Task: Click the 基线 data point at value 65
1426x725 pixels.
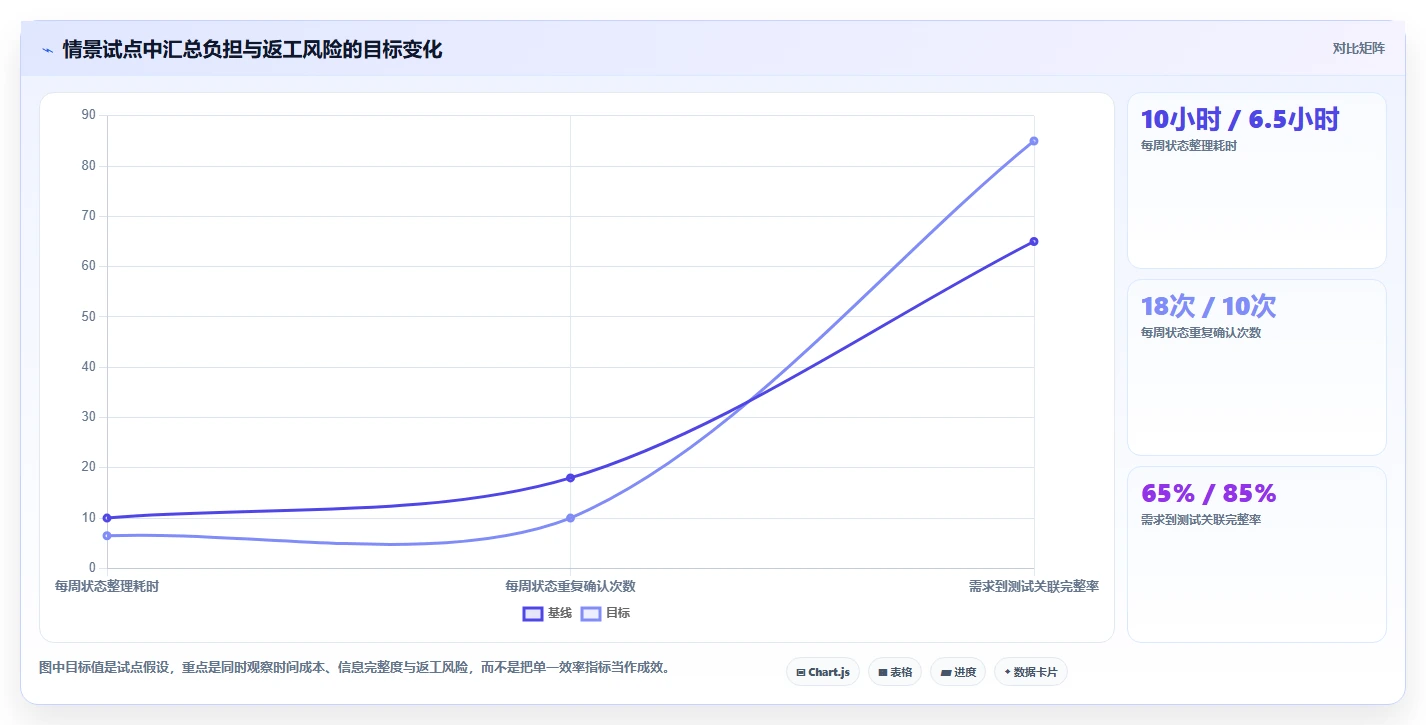Action: point(1034,241)
